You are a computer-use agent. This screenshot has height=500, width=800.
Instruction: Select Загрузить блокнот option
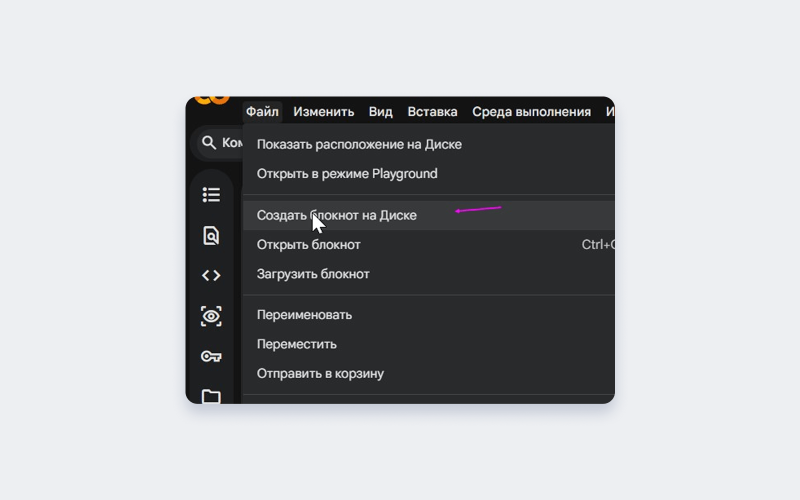coord(313,274)
